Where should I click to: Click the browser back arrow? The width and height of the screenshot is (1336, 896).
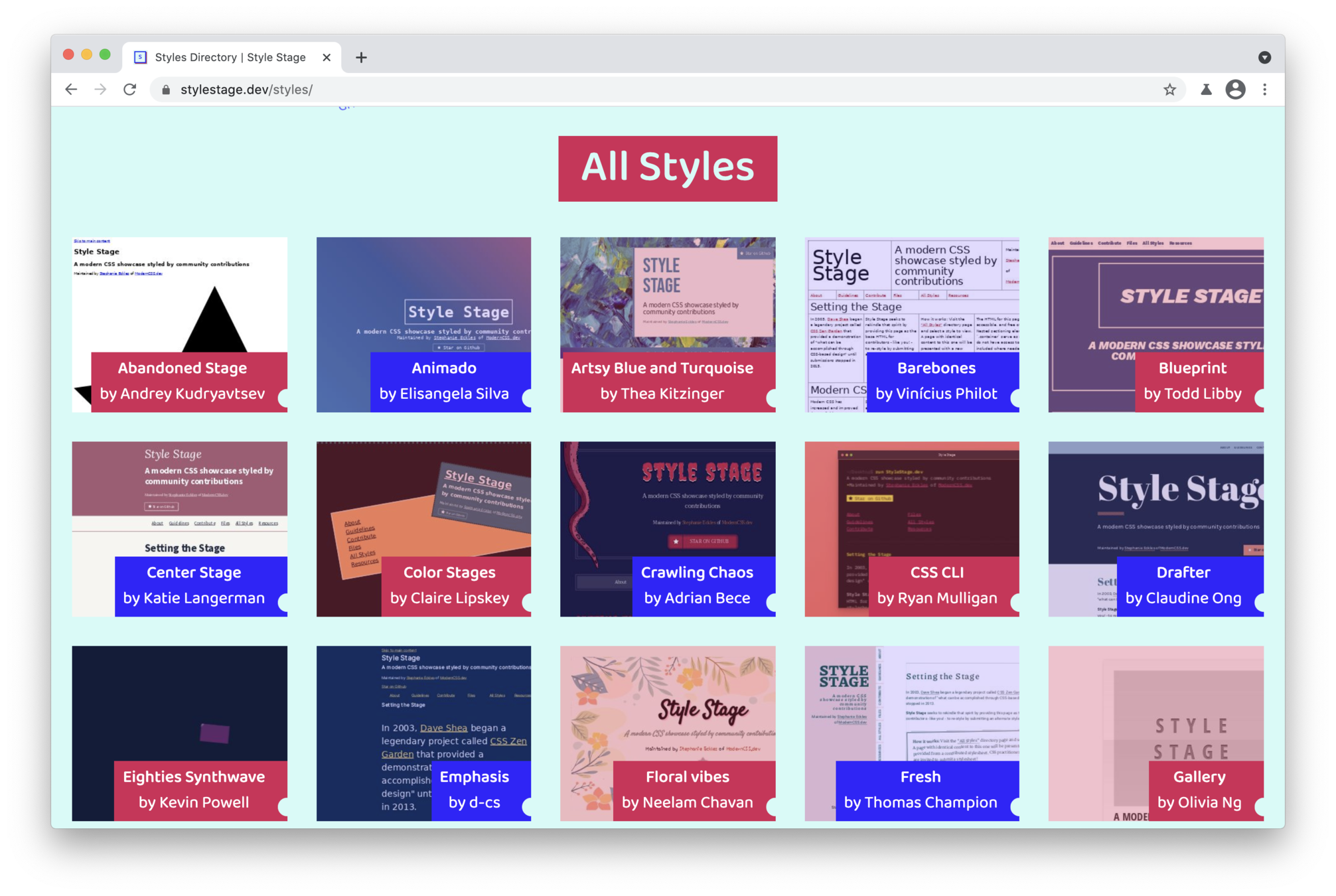tap(71, 90)
